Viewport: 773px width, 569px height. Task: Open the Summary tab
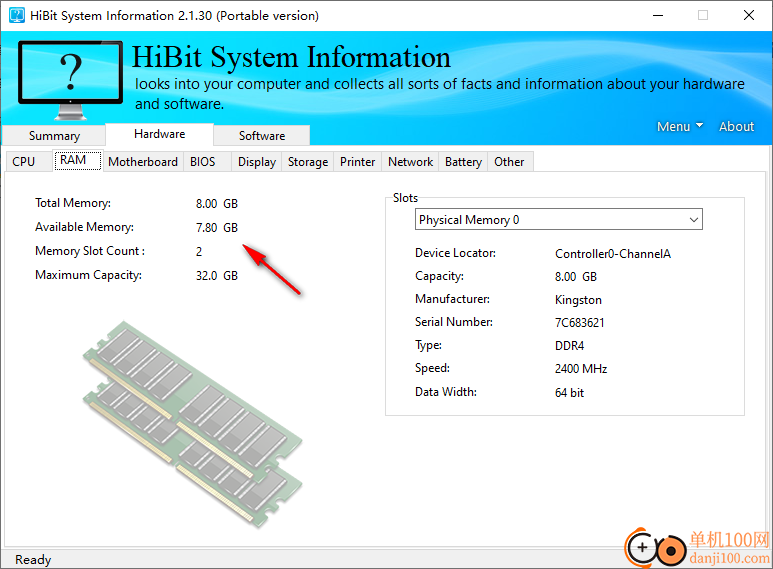pos(54,136)
